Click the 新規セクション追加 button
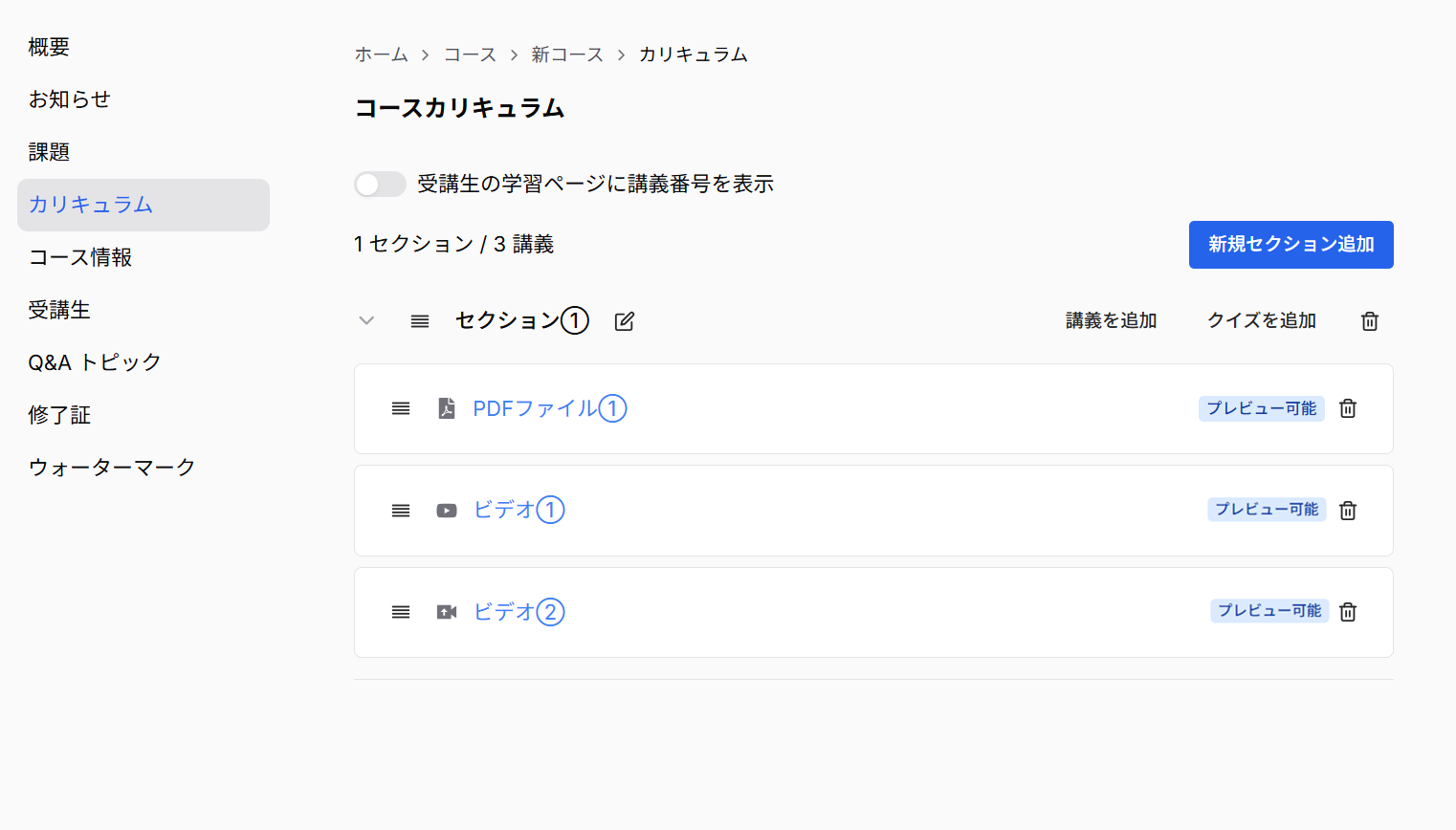Screen dimensions: 1456x830 click(x=1291, y=245)
